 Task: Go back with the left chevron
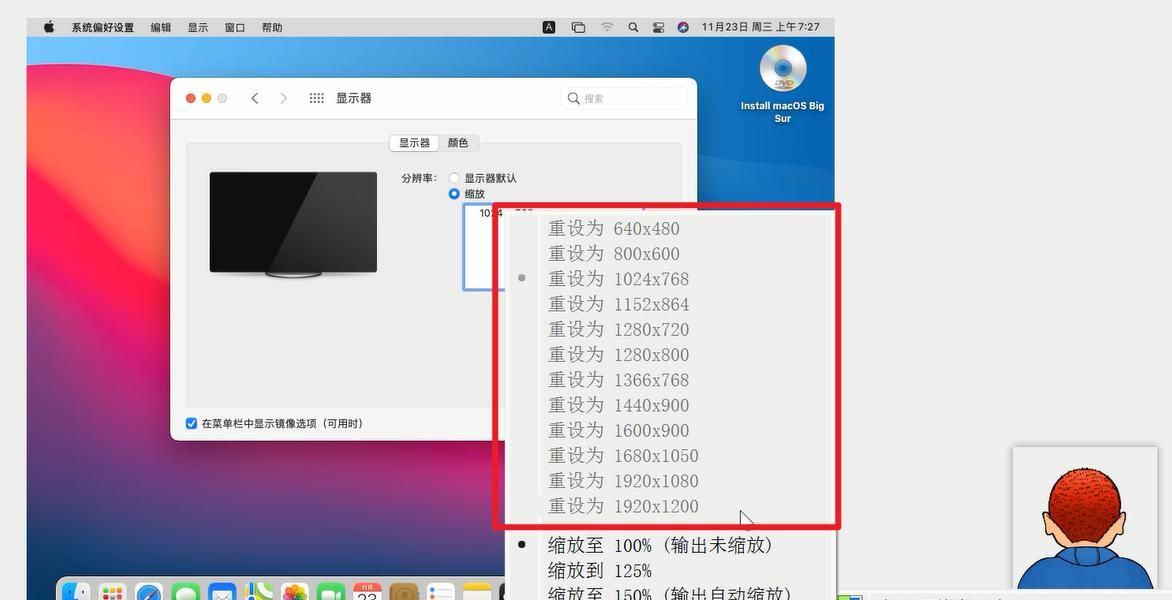[255, 98]
